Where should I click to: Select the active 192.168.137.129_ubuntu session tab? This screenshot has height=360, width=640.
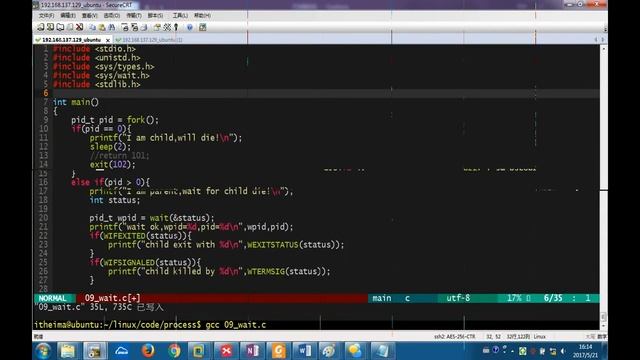point(71,40)
